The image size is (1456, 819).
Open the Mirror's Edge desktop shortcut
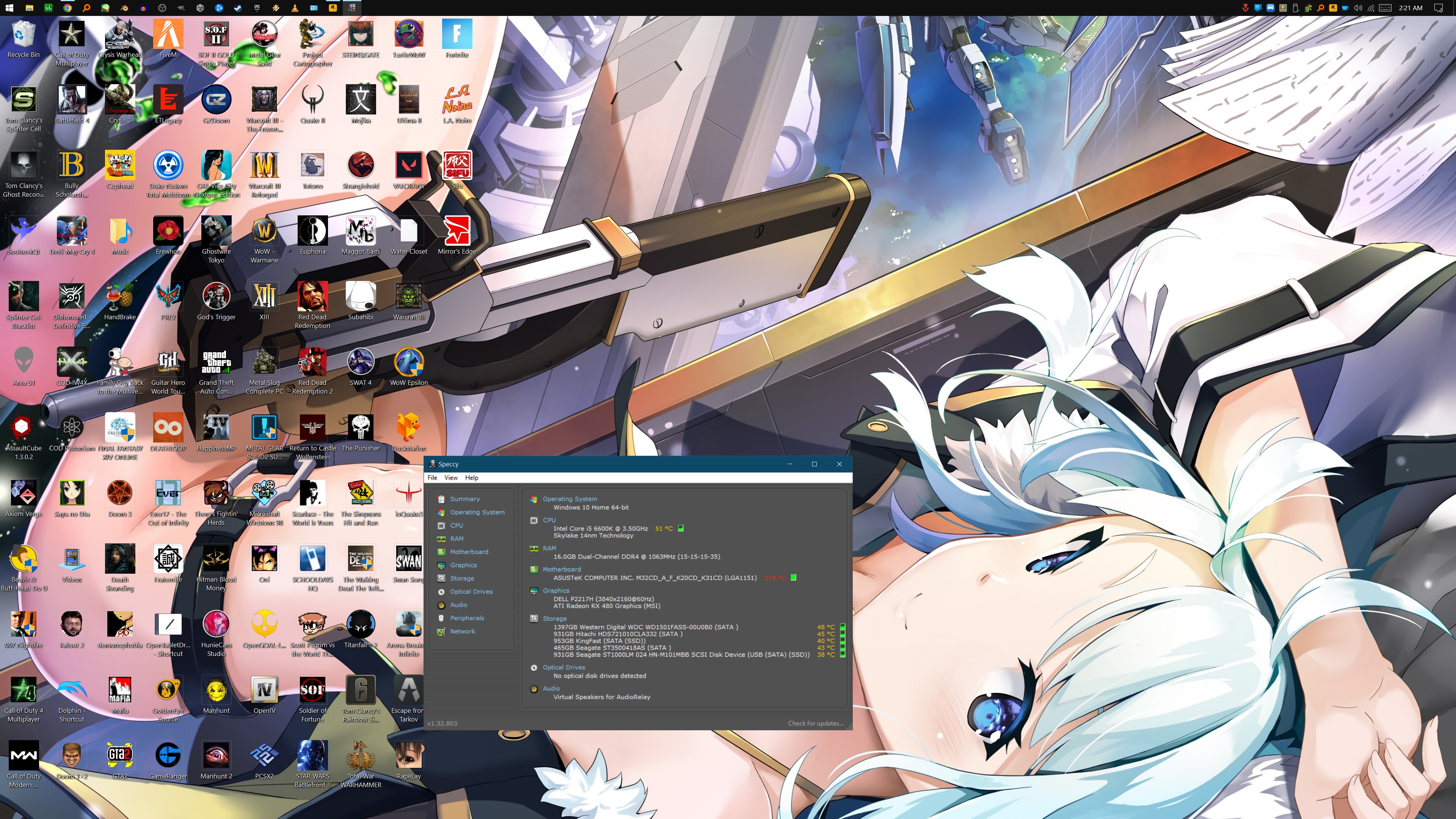click(x=457, y=236)
